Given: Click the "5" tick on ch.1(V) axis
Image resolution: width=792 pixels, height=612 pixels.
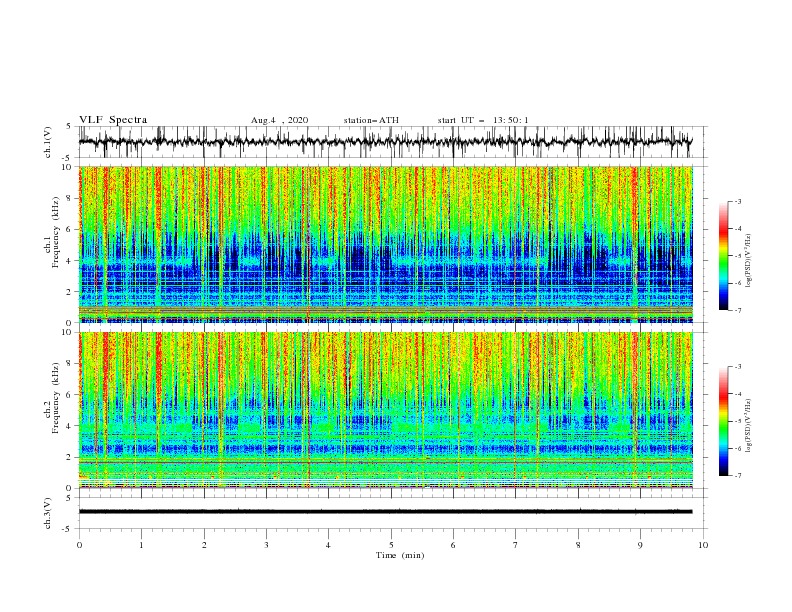Looking at the screenshot, I should click(69, 127).
